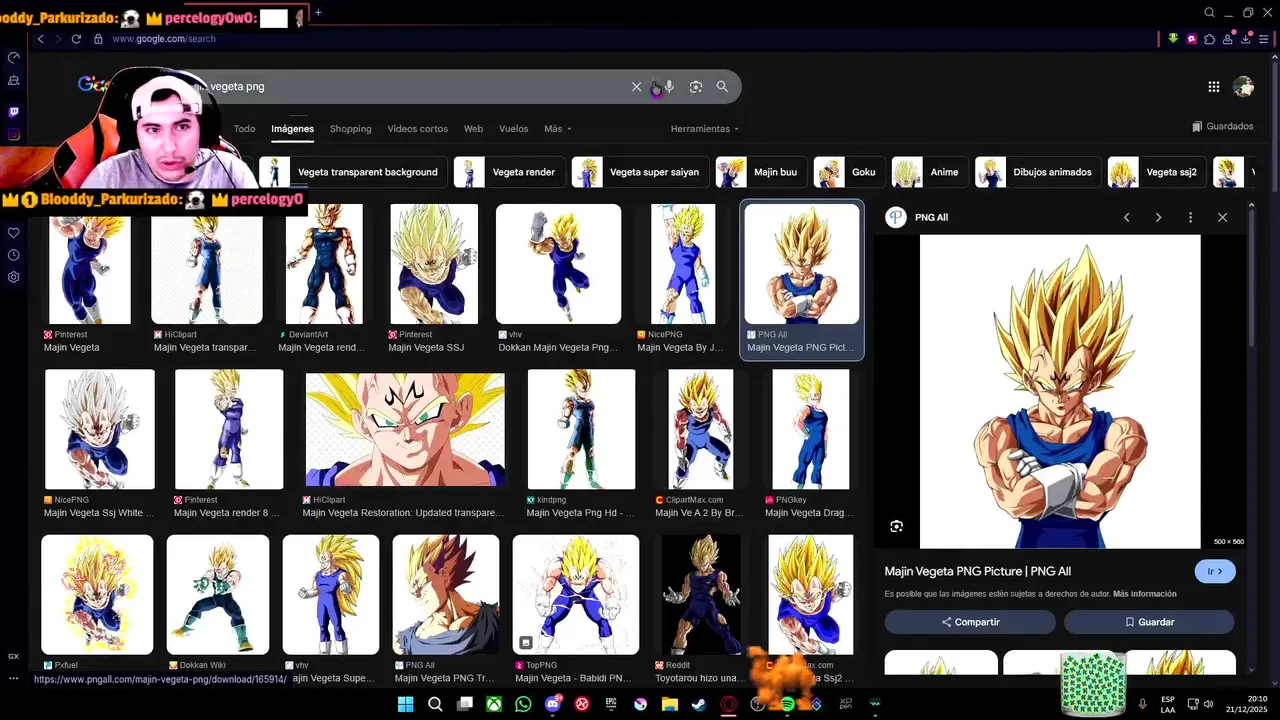Open a new browser tab with plus

pos(318,13)
